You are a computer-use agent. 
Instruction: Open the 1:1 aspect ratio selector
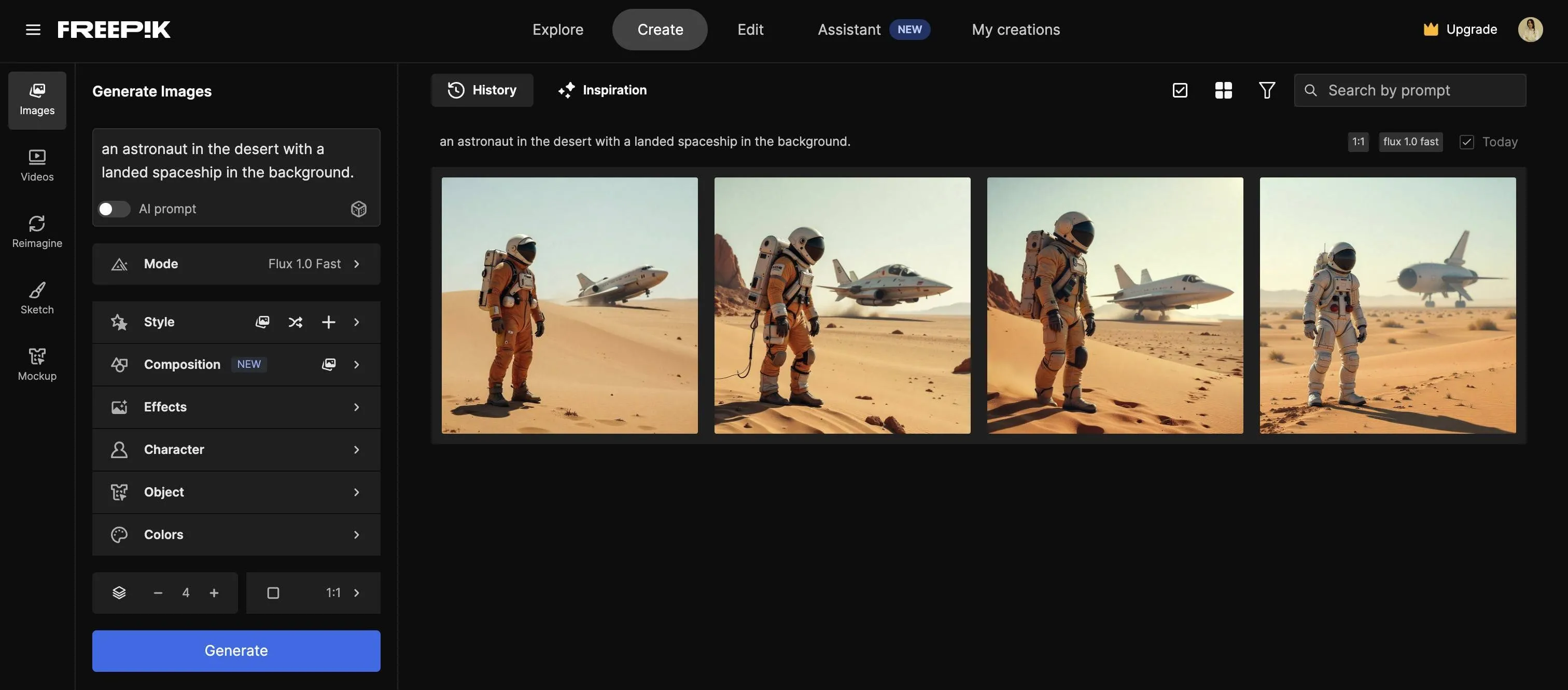point(313,592)
